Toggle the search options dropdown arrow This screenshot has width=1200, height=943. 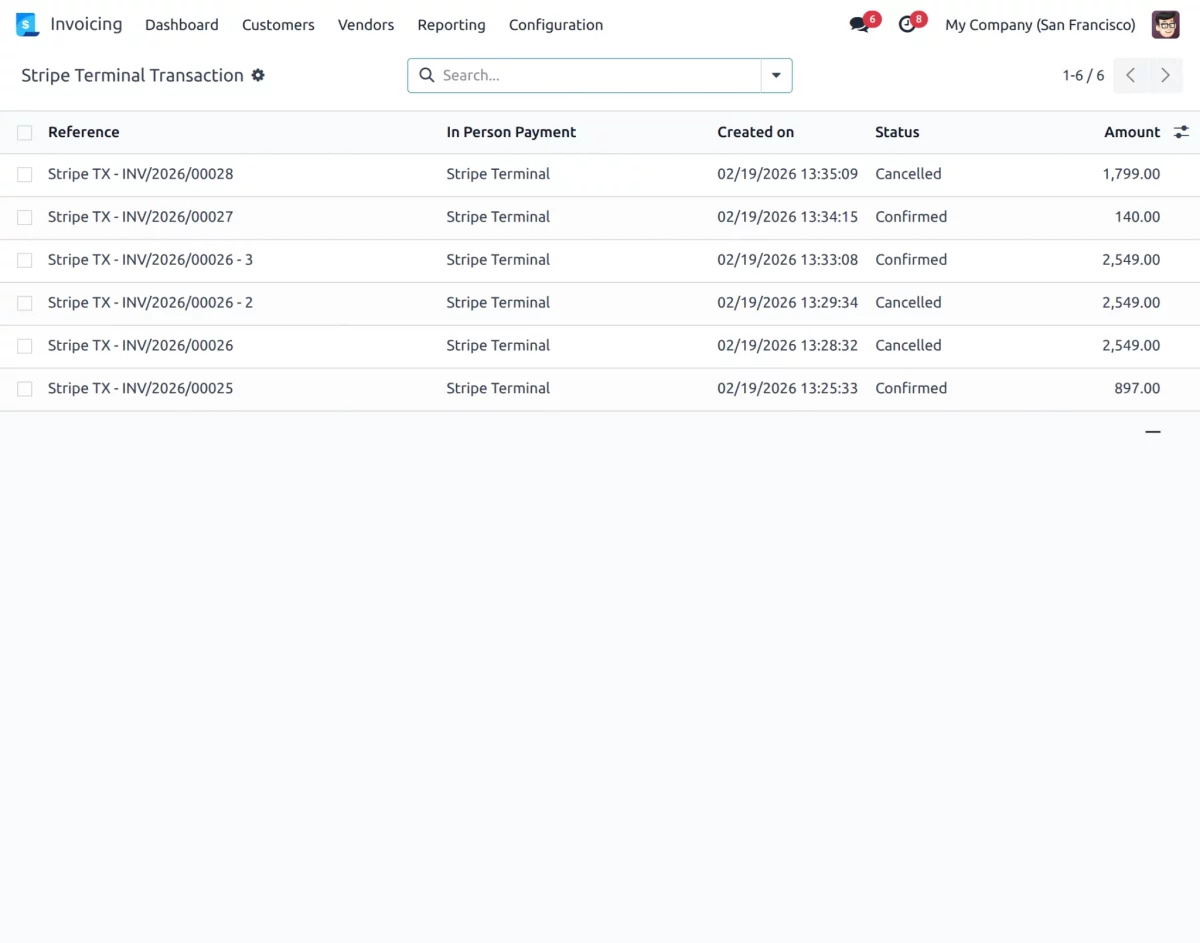coord(776,75)
